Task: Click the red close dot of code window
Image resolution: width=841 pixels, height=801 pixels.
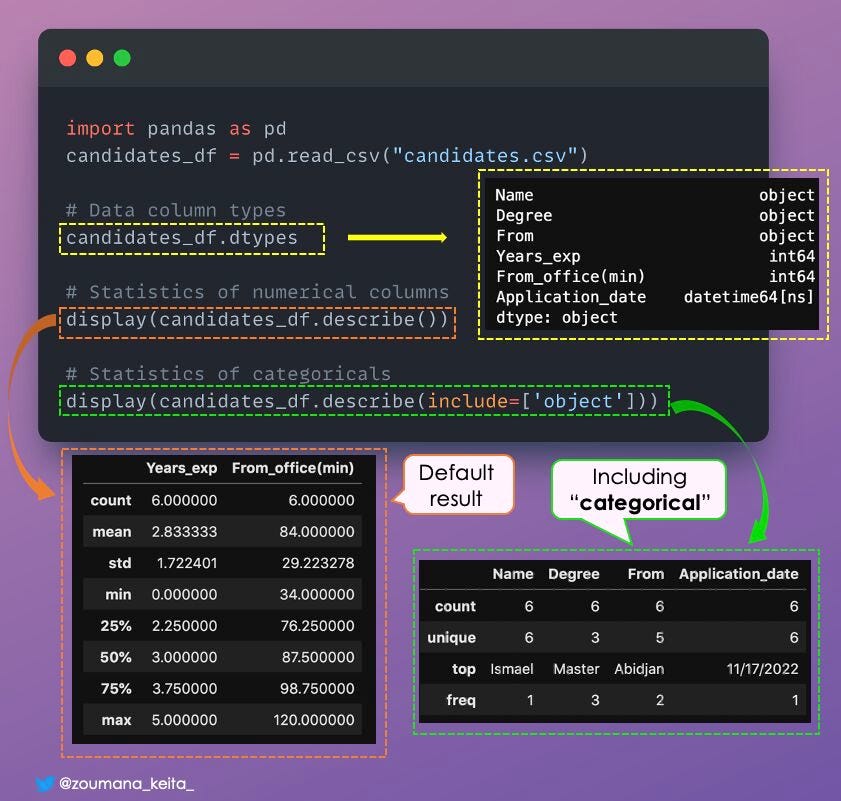Action: click(68, 58)
